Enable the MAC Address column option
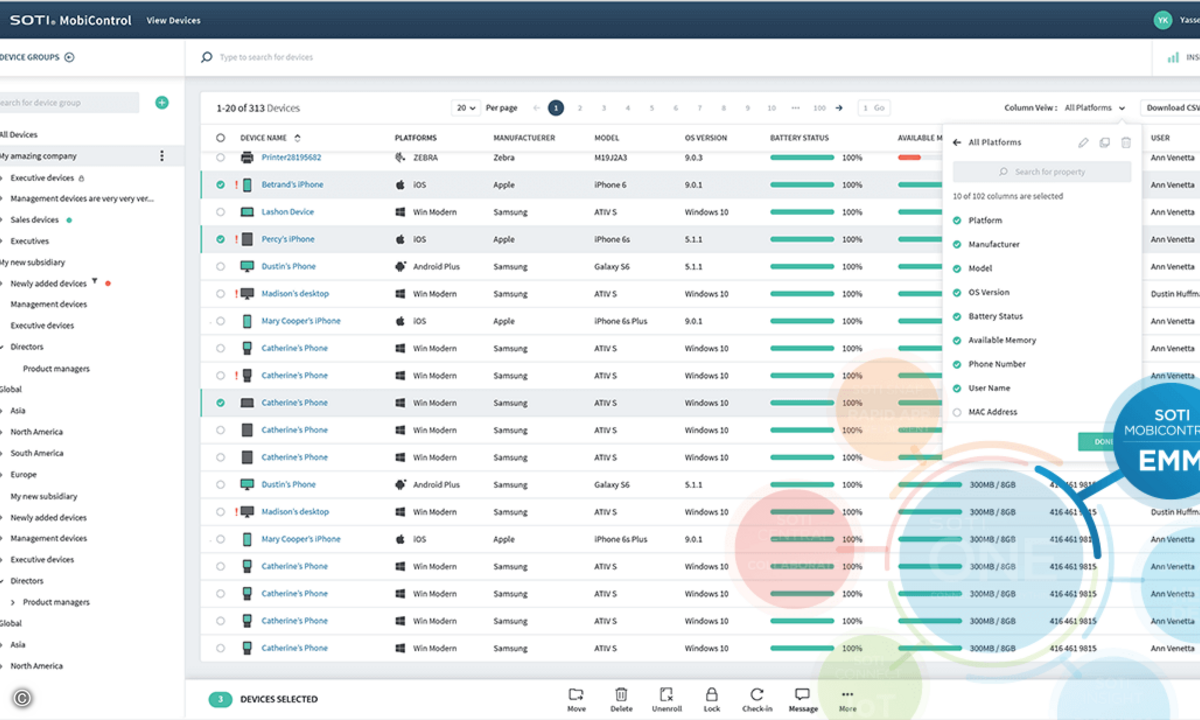 point(958,412)
